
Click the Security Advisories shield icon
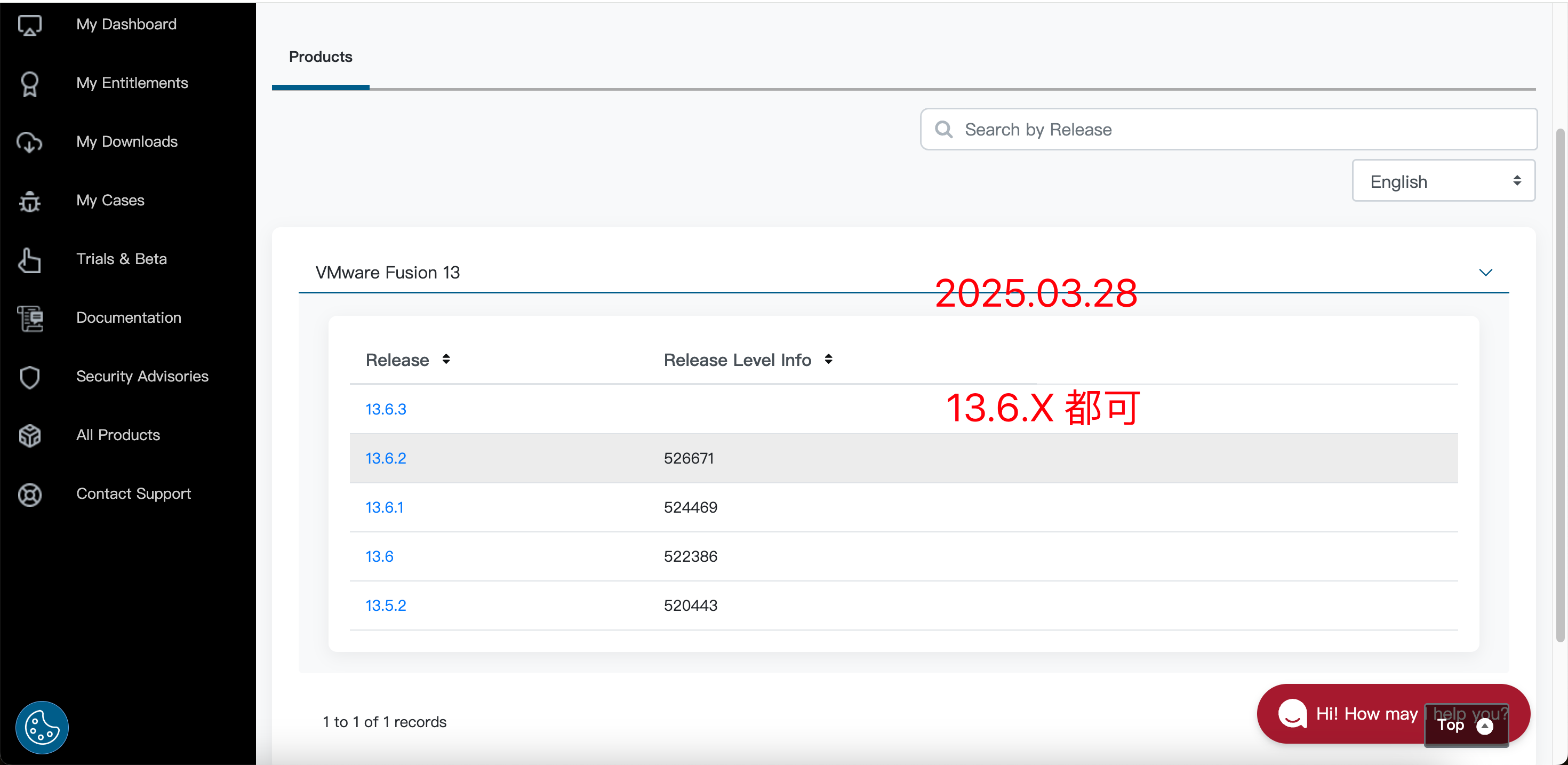(x=29, y=377)
